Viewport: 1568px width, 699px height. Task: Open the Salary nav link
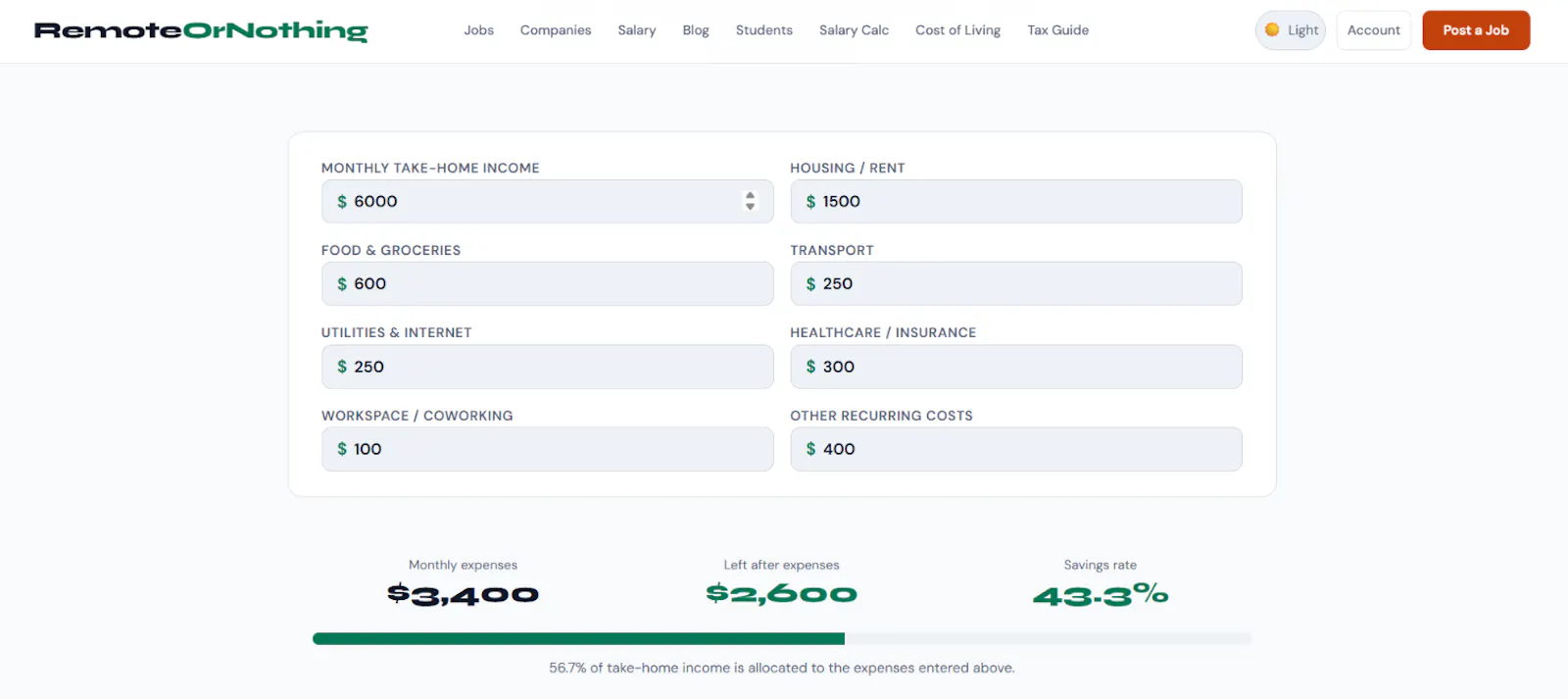pyautogui.click(x=637, y=30)
